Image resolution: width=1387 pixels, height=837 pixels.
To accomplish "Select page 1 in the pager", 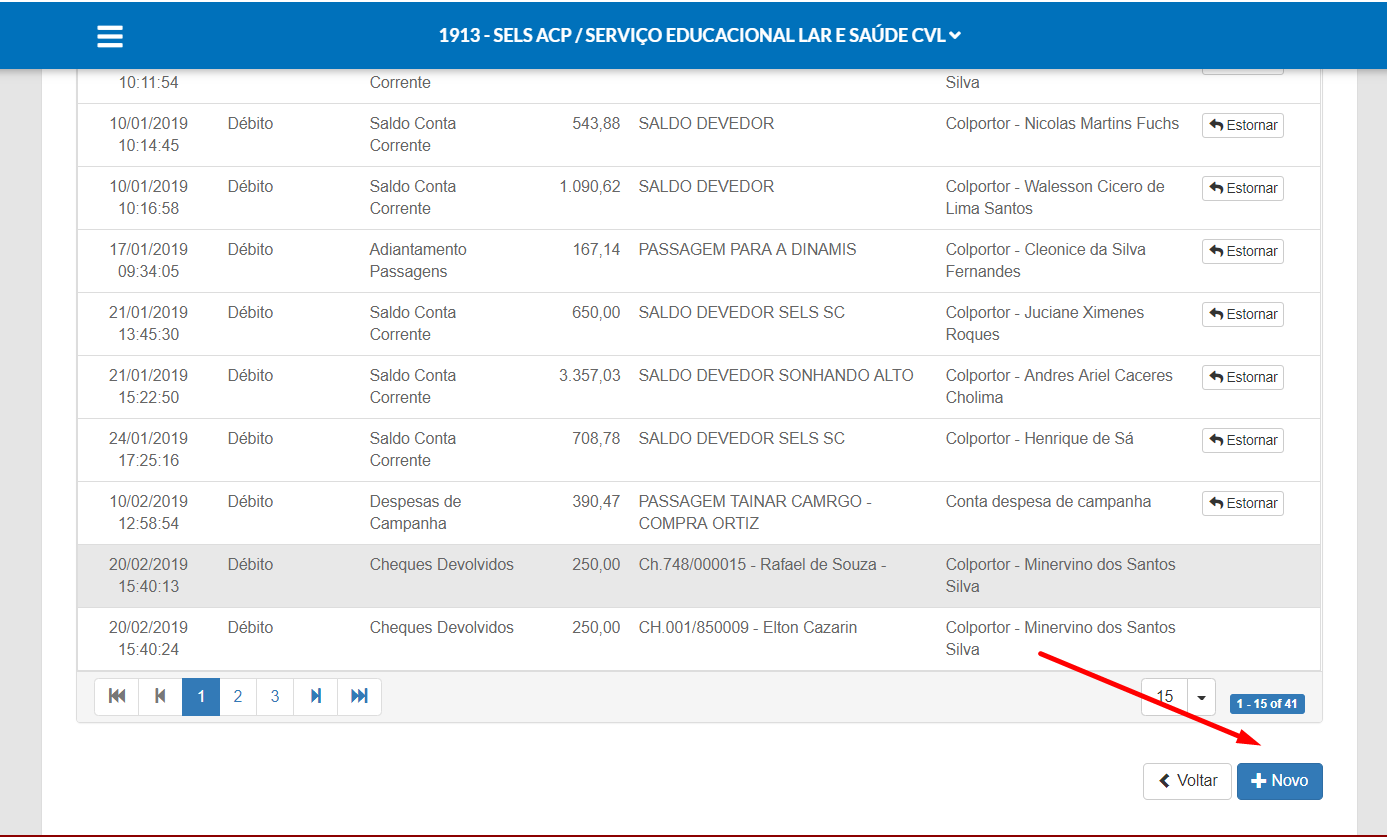I will (201, 697).
